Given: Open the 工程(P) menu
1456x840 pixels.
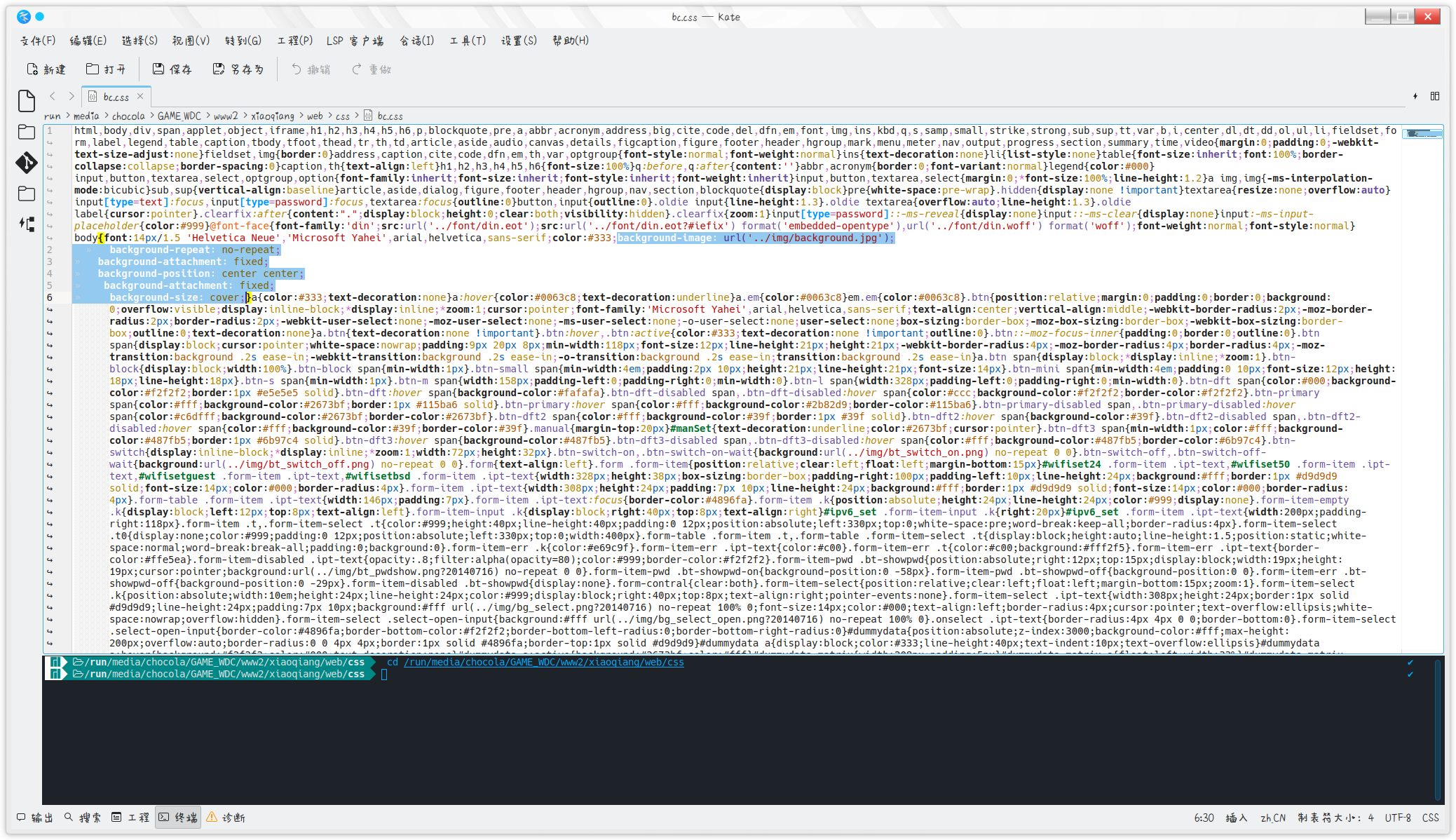Looking at the screenshot, I should [294, 41].
